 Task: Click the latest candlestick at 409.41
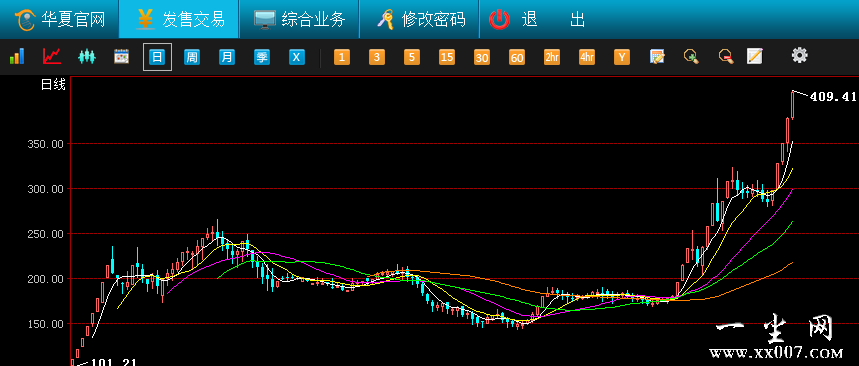pyautogui.click(x=793, y=105)
